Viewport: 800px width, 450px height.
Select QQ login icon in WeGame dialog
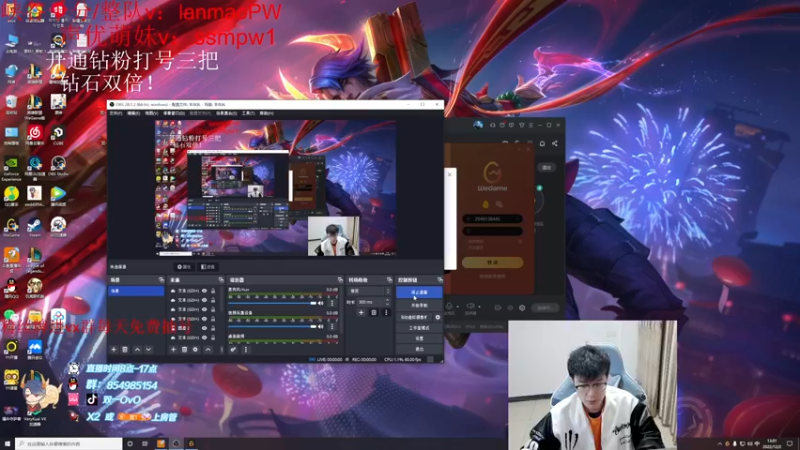tap(485, 204)
